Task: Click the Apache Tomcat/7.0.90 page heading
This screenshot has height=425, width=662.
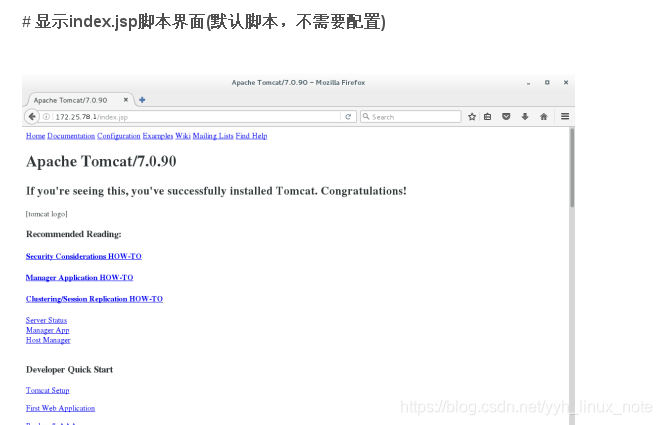Action: pos(101,162)
